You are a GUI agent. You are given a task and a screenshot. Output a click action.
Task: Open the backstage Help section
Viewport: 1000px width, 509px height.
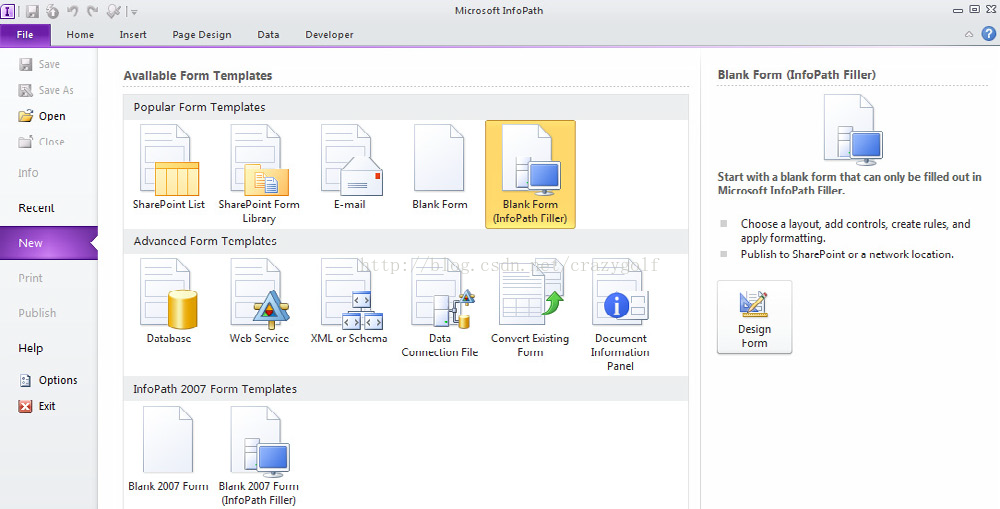click(x=31, y=348)
